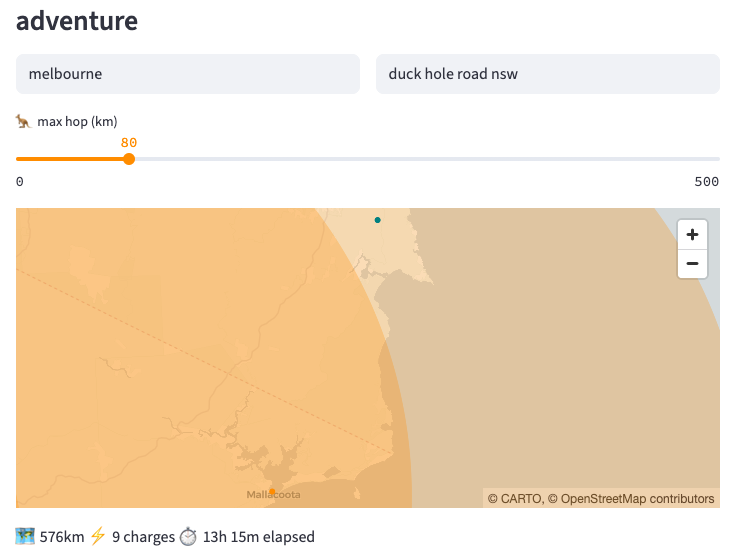Click the map zoom in plus button
739x560 pixels.
pos(692,234)
